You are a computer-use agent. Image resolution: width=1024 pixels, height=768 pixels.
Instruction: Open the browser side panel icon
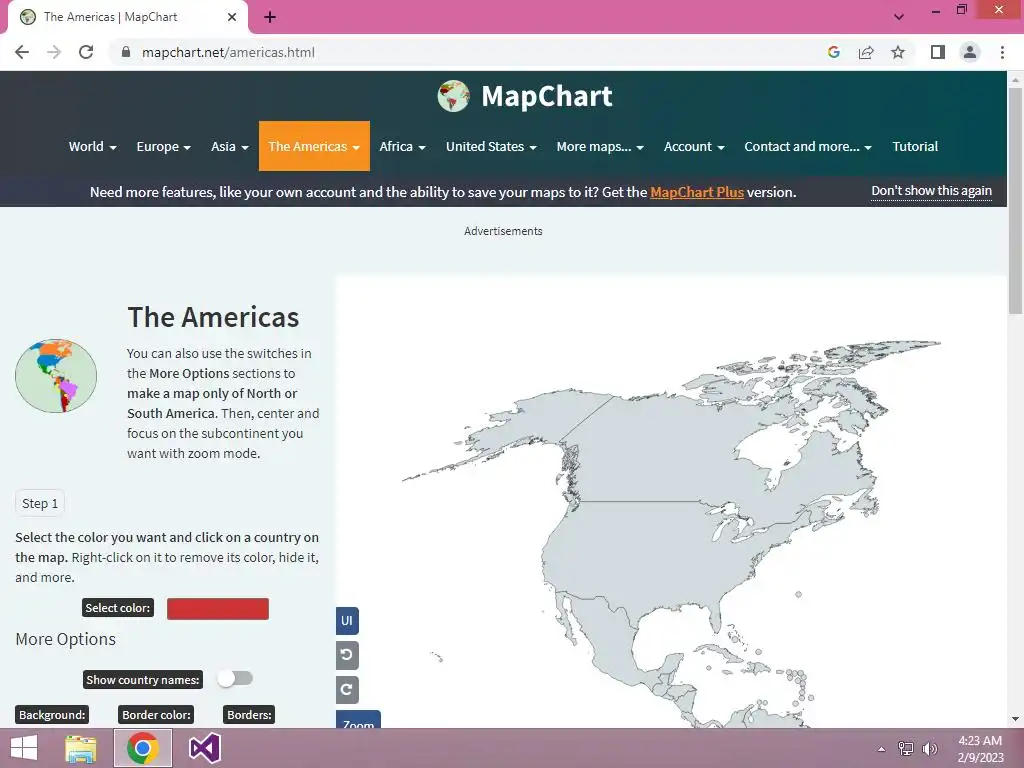pos(938,52)
